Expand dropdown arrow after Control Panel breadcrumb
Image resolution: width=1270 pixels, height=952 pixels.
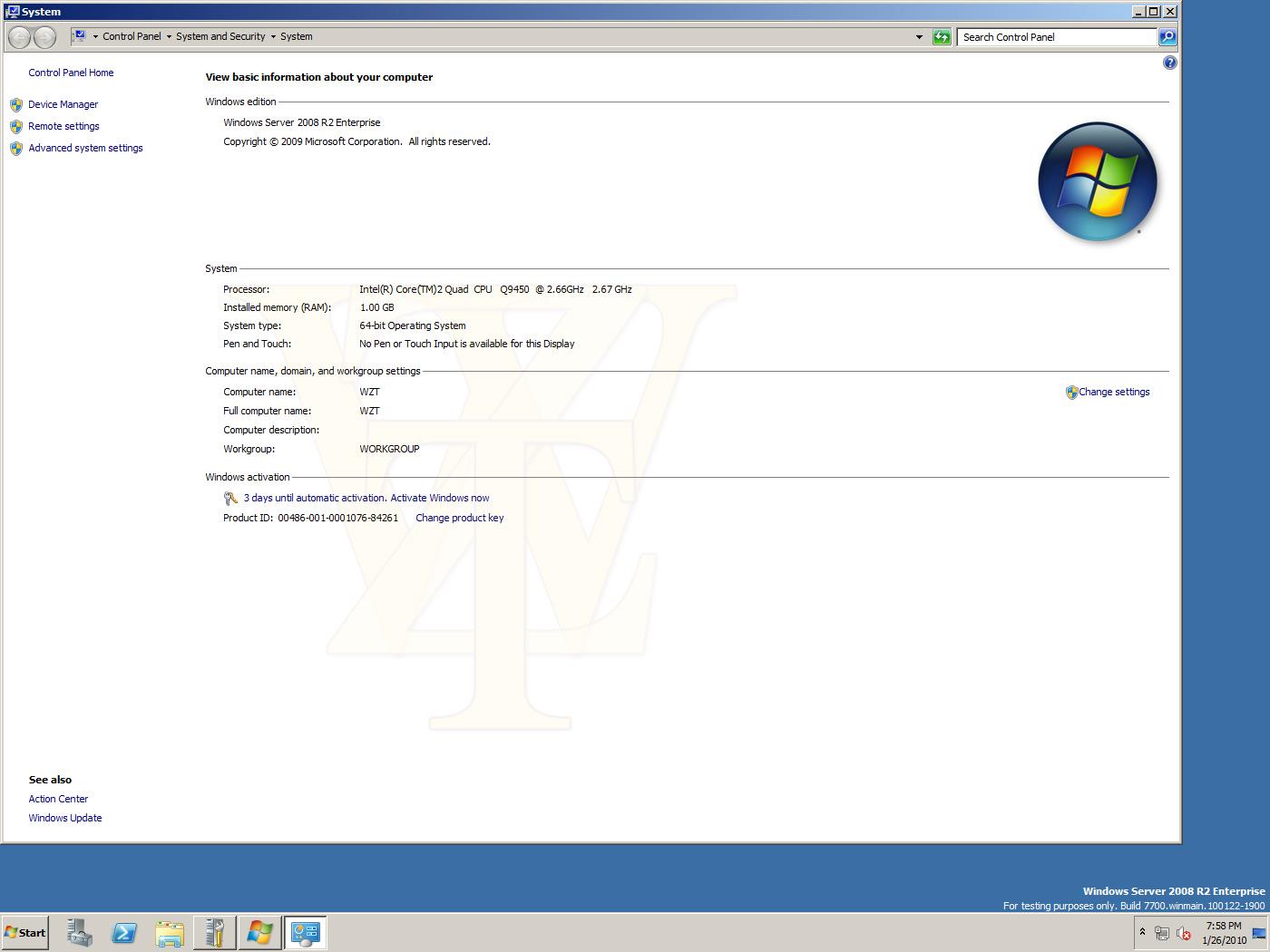169,37
